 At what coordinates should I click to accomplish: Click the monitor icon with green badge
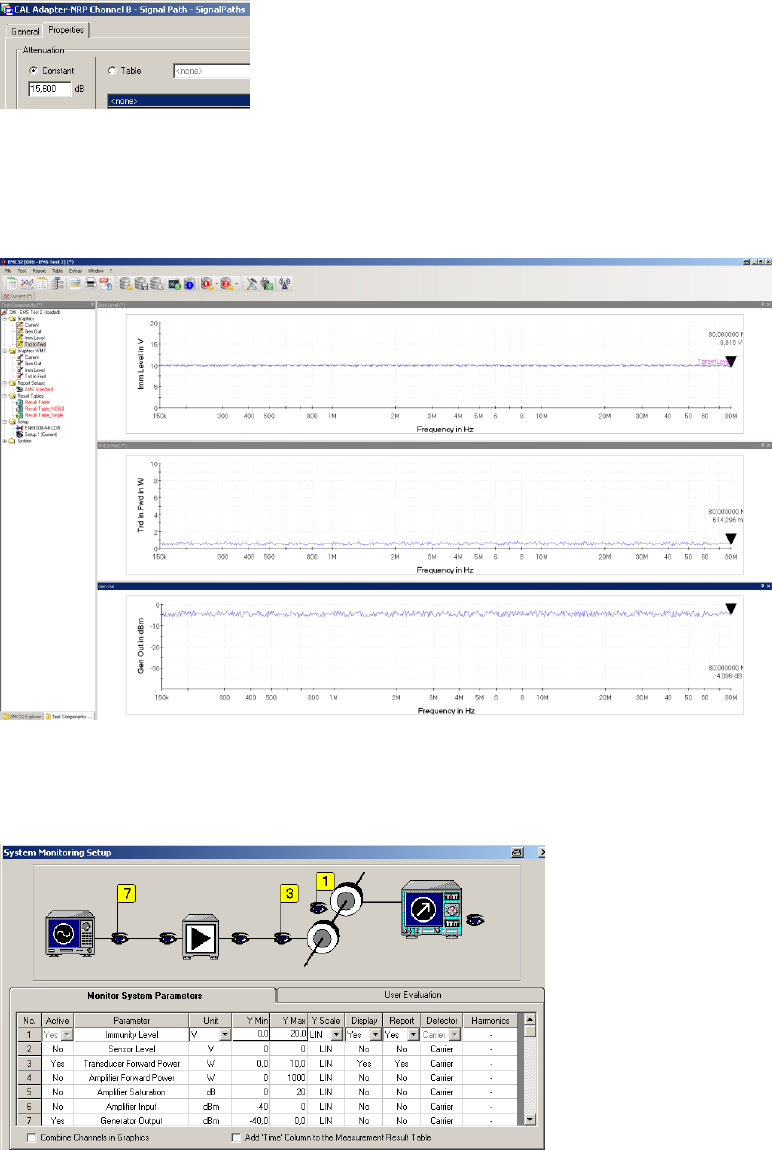point(174,284)
